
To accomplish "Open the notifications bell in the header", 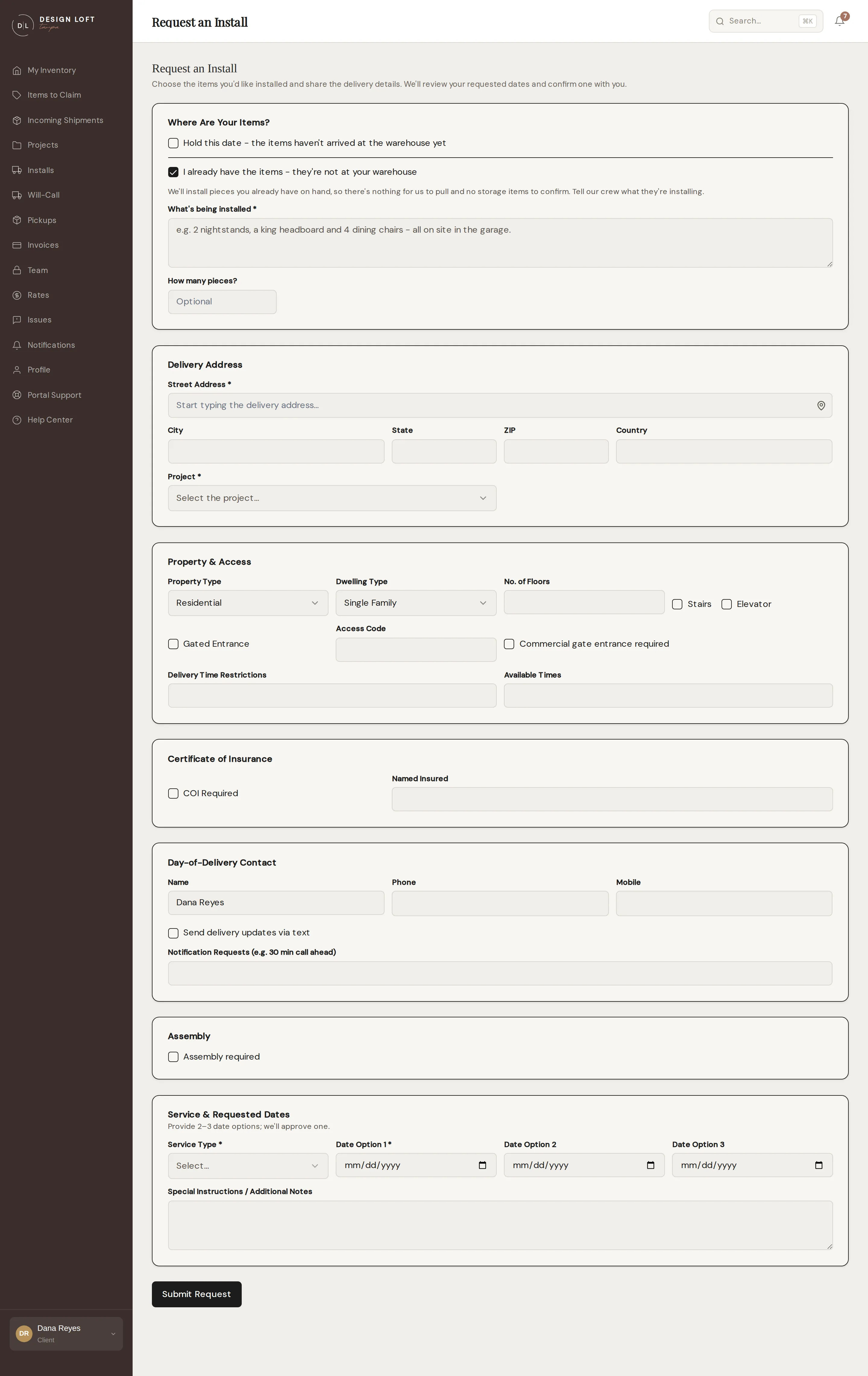I will click(839, 21).
